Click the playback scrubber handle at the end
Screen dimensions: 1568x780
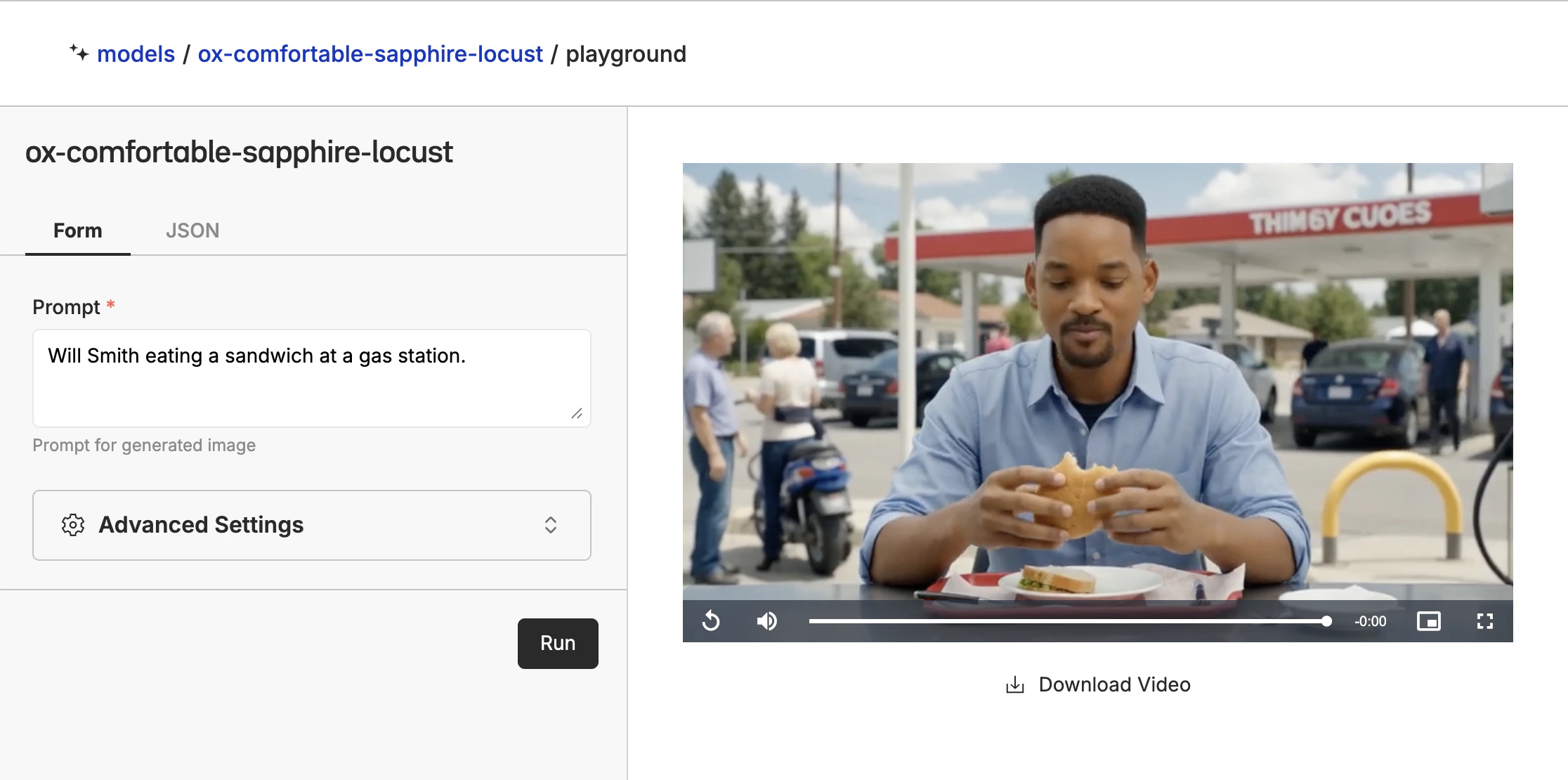[1326, 621]
